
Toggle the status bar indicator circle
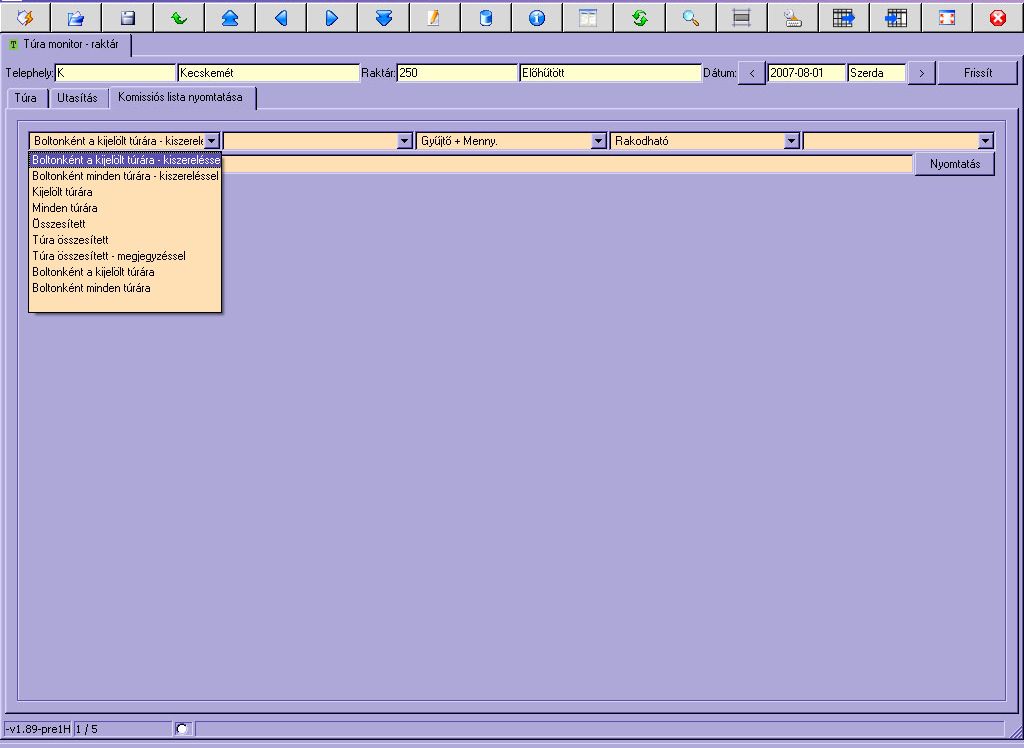coord(181,729)
